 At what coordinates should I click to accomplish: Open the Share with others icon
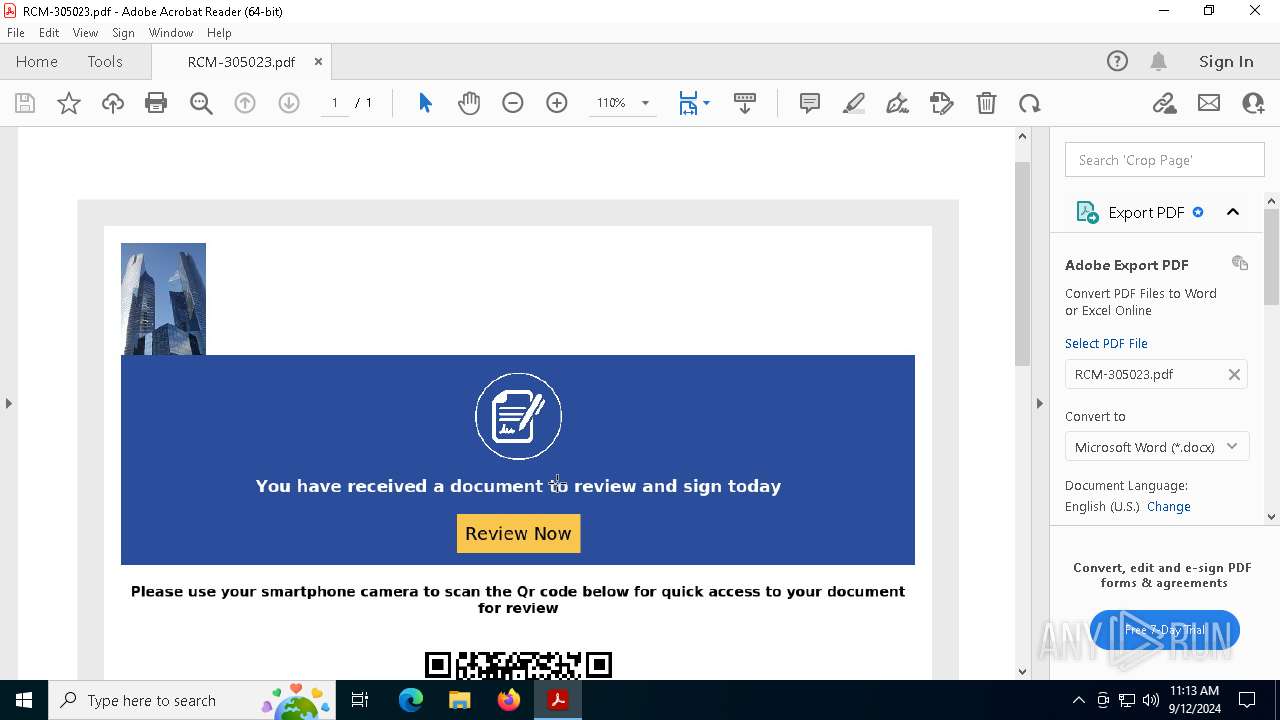[1253, 103]
